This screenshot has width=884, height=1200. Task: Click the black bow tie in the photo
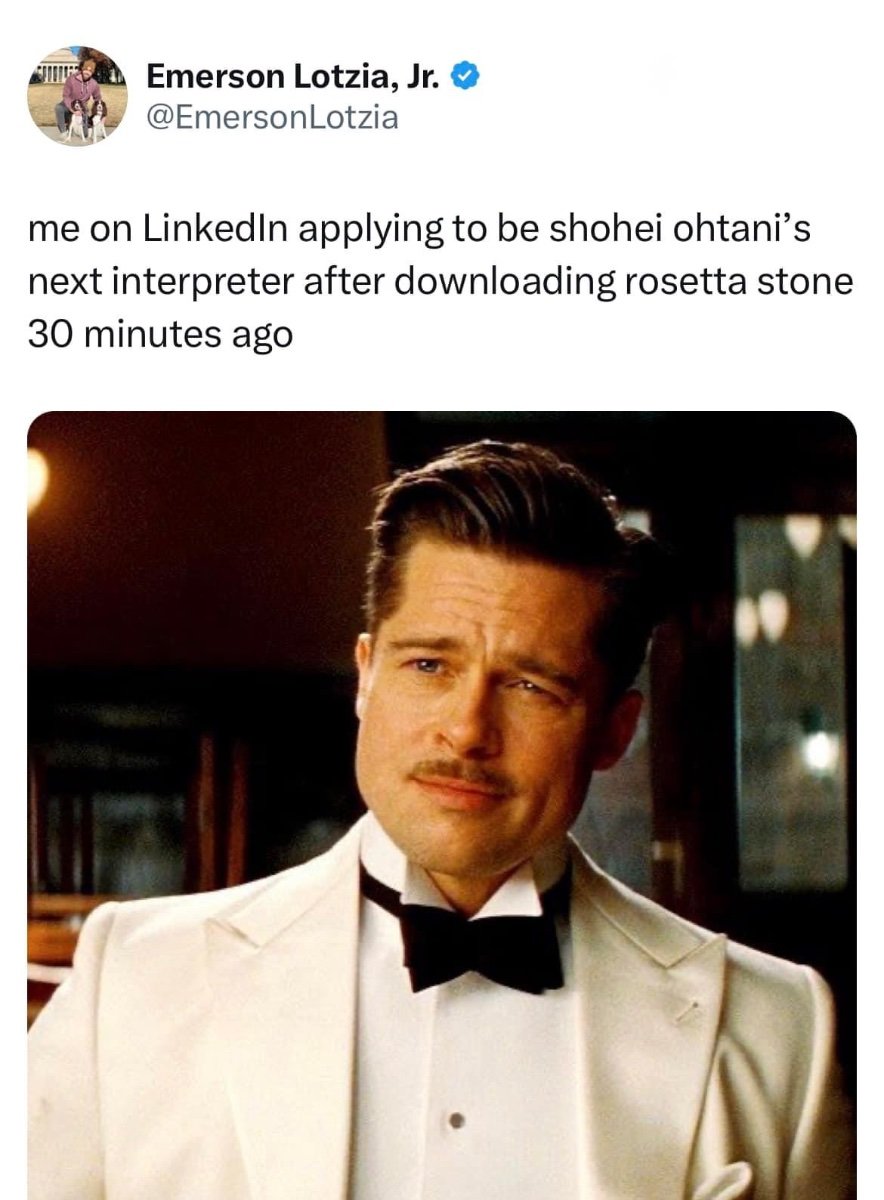tap(464, 935)
